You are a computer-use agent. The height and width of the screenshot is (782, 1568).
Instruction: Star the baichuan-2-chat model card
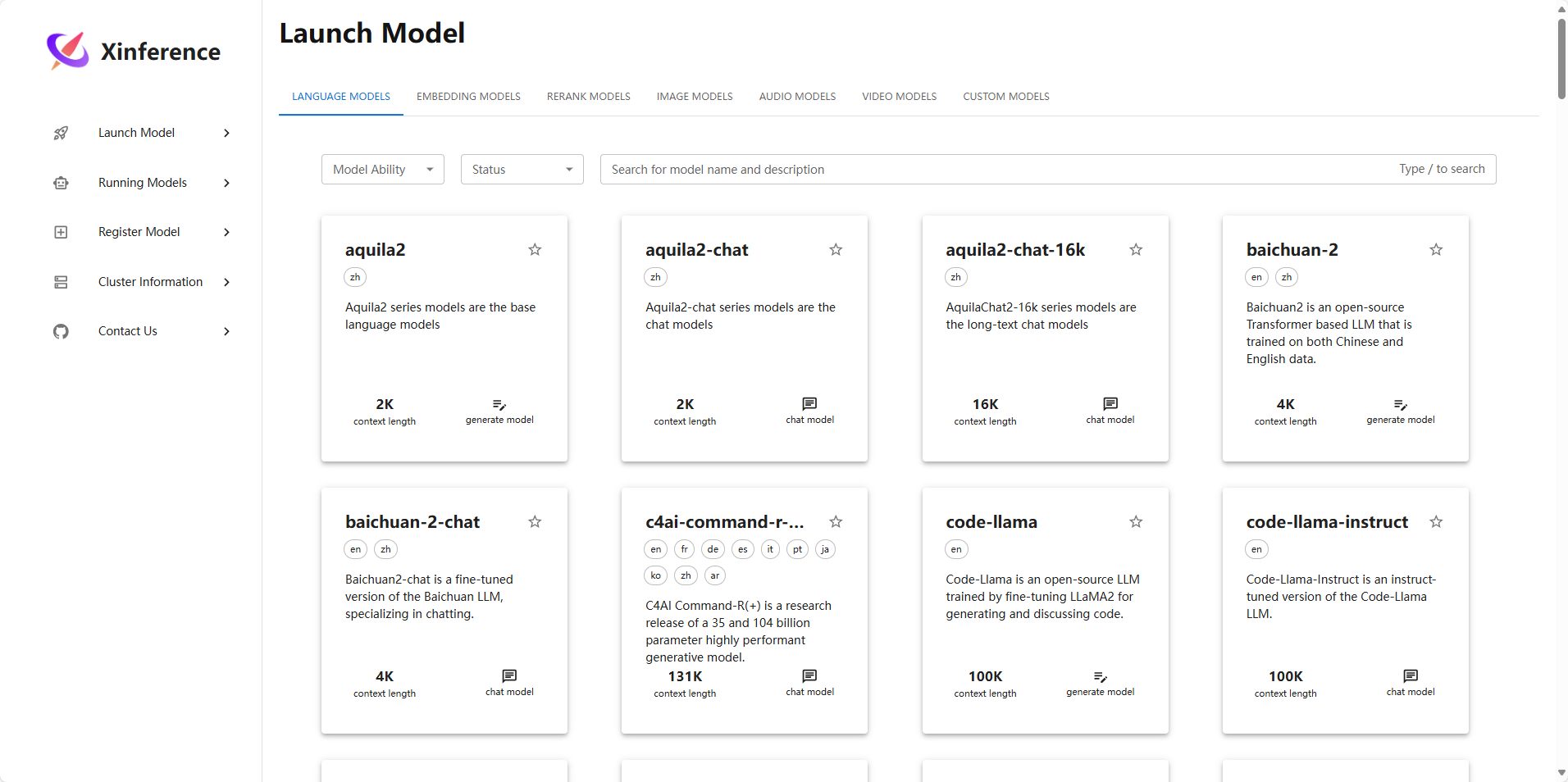coord(535,521)
